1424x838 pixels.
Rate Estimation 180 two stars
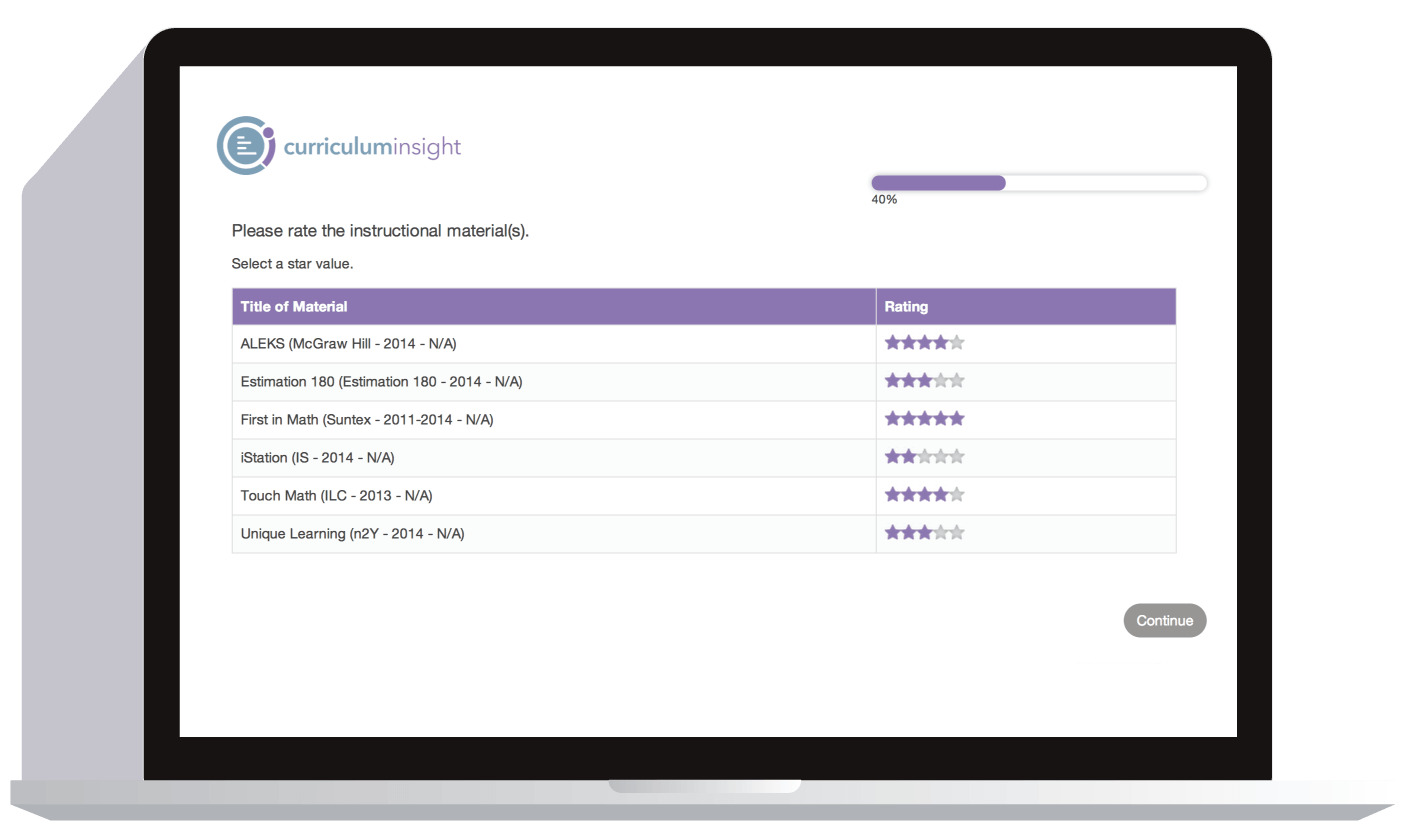[x=909, y=381]
